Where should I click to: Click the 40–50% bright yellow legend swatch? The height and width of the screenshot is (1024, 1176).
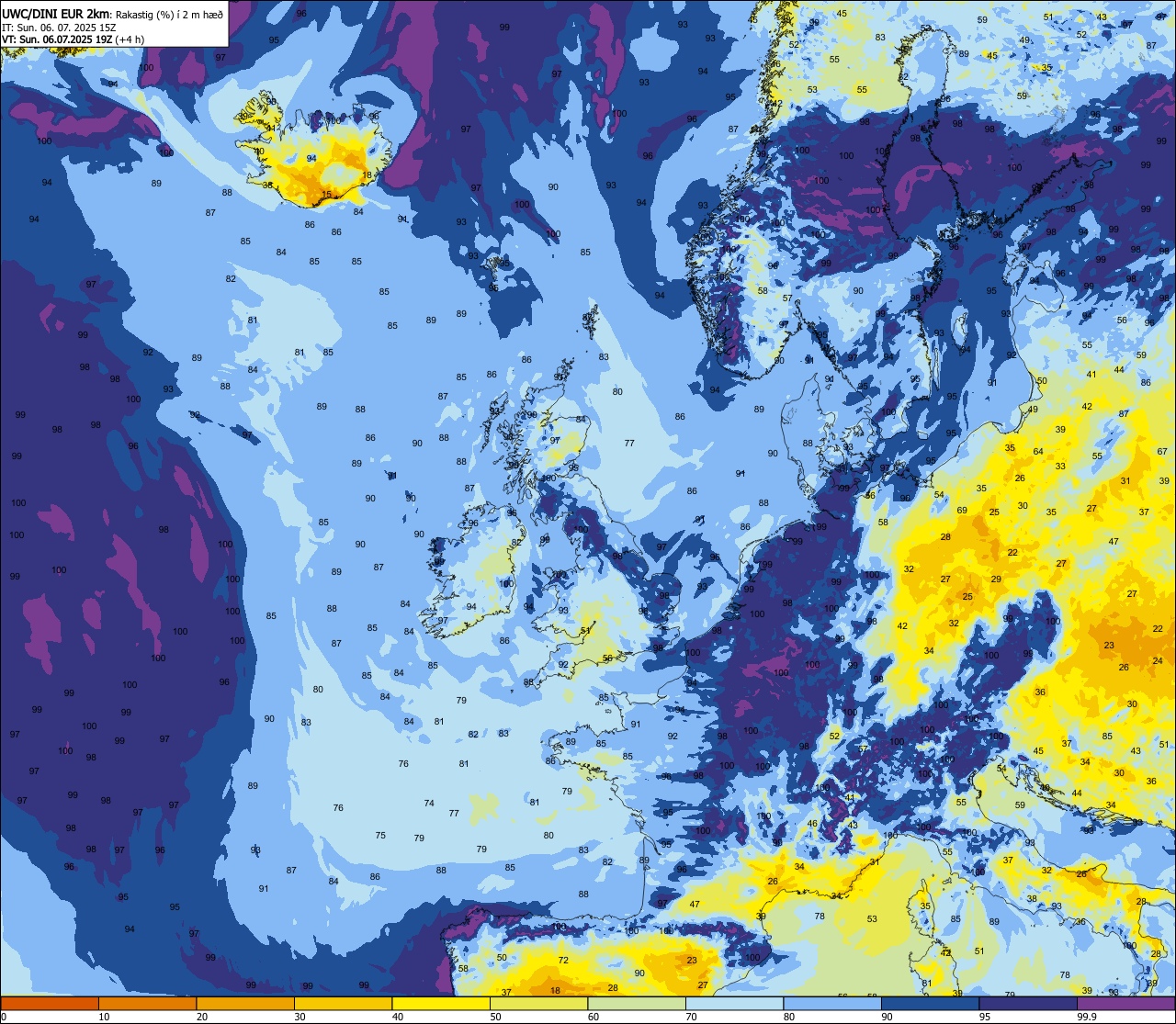coord(441,1003)
